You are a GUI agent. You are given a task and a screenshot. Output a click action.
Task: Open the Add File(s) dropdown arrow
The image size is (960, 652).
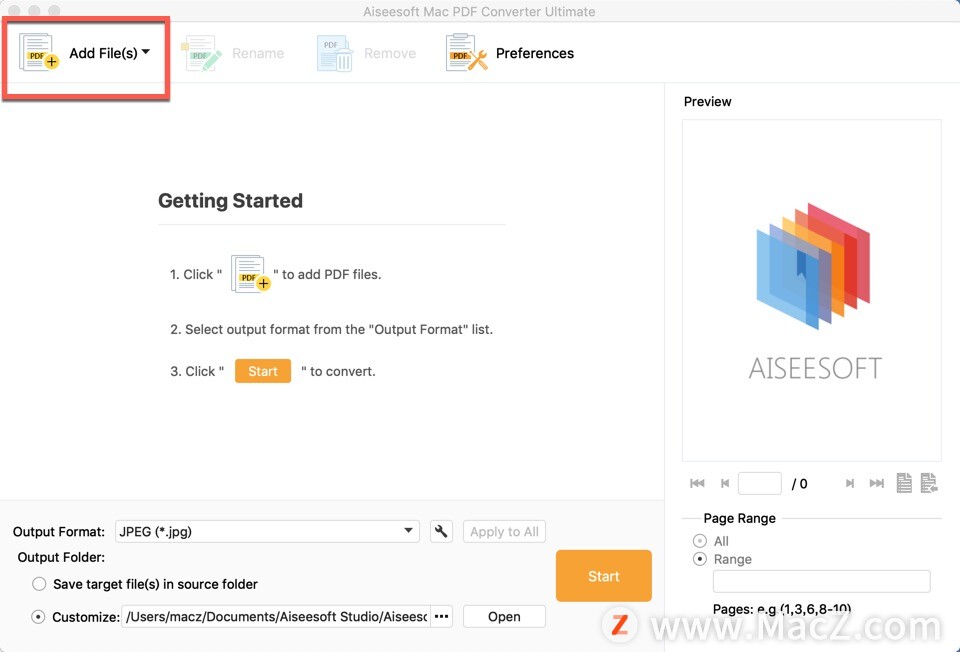146,52
